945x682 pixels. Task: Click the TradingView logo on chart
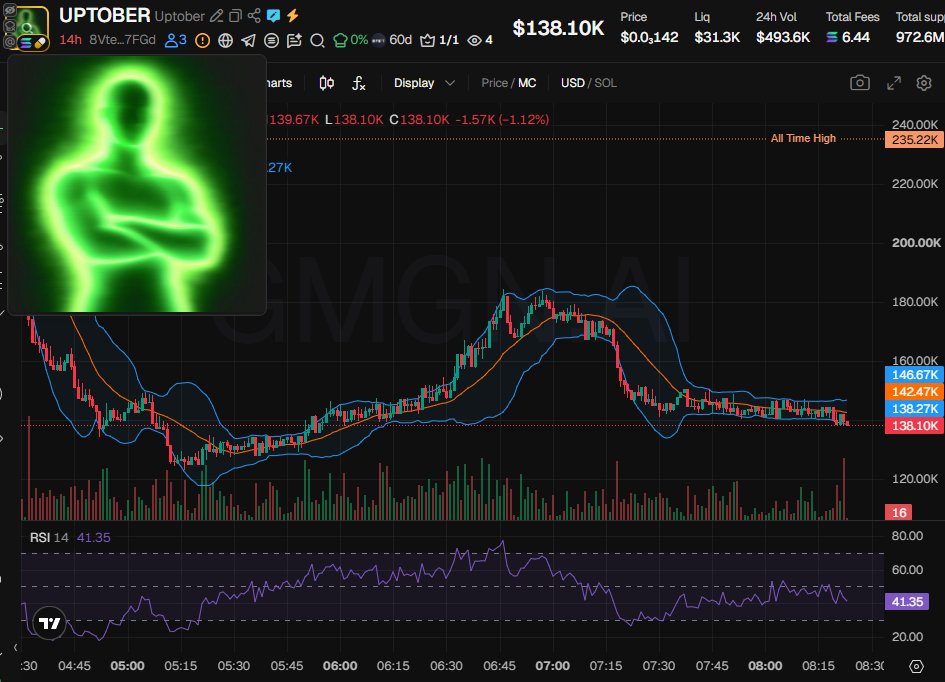(x=49, y=623)
